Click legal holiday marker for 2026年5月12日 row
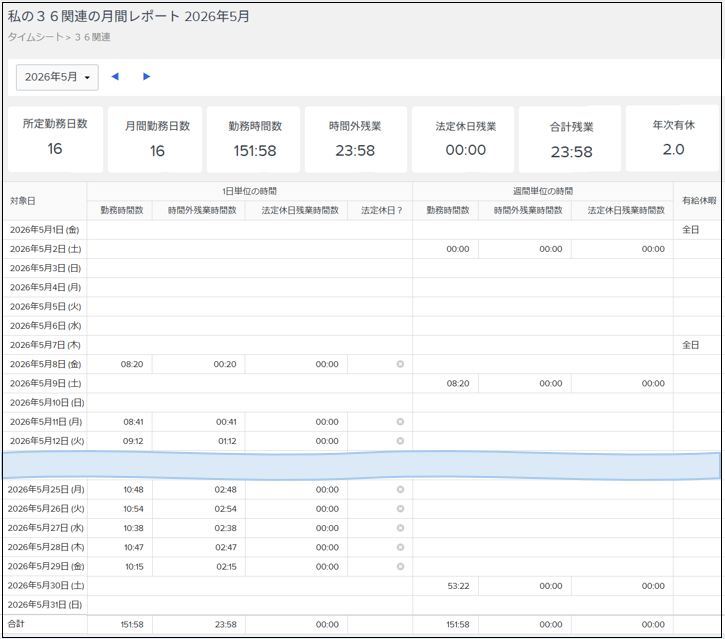Image resolution: width=725 pixels, height=639 pixels. coord(400,441)
